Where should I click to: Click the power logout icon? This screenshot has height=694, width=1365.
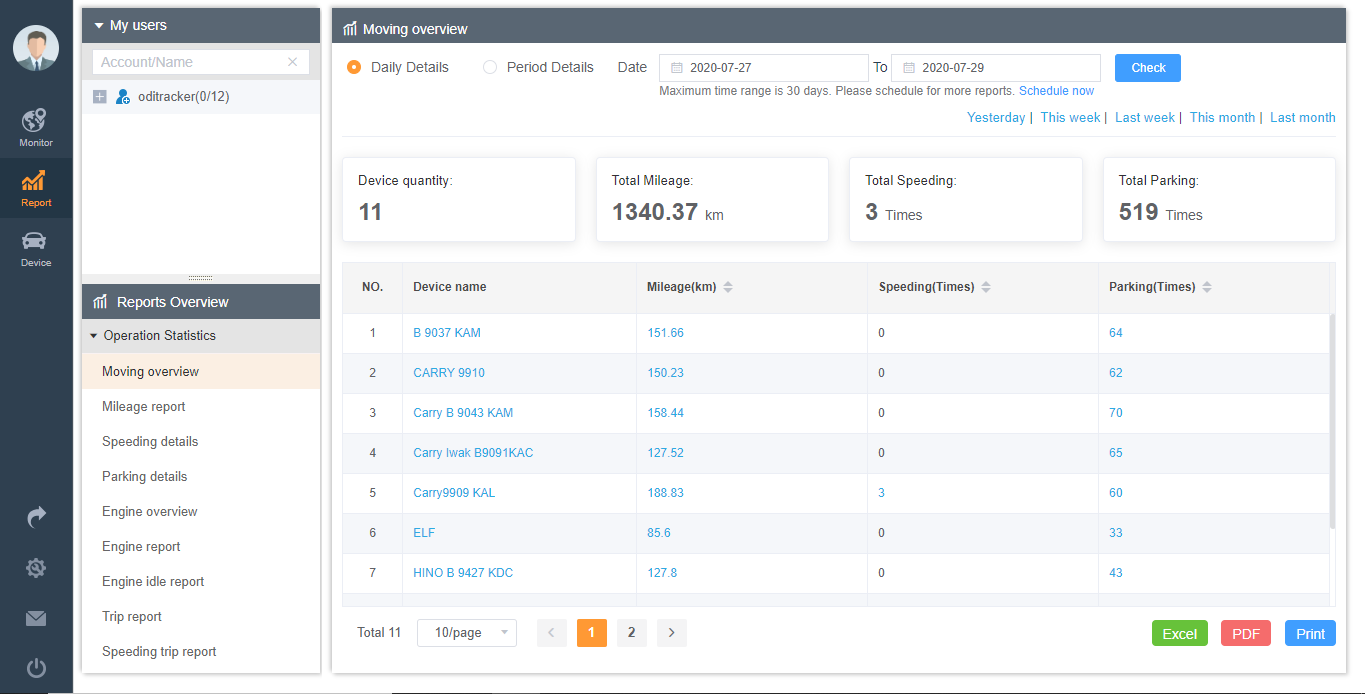[36, 668]
